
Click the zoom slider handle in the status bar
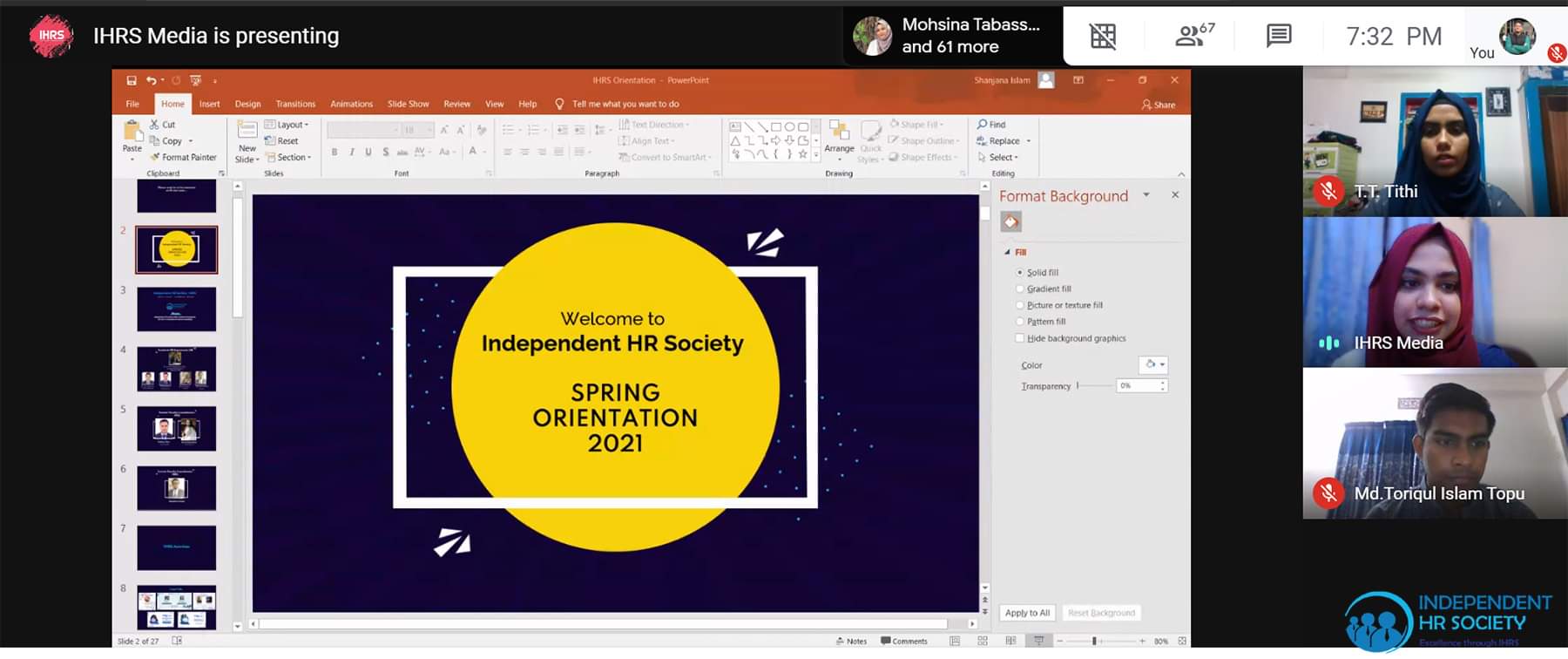click(x=1095, y=641)
